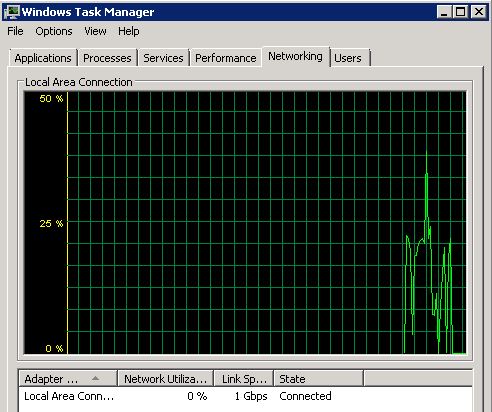492x412 pixels.
Task: Sort by Network Utilization column header
Action: click(x=165, y=379)
